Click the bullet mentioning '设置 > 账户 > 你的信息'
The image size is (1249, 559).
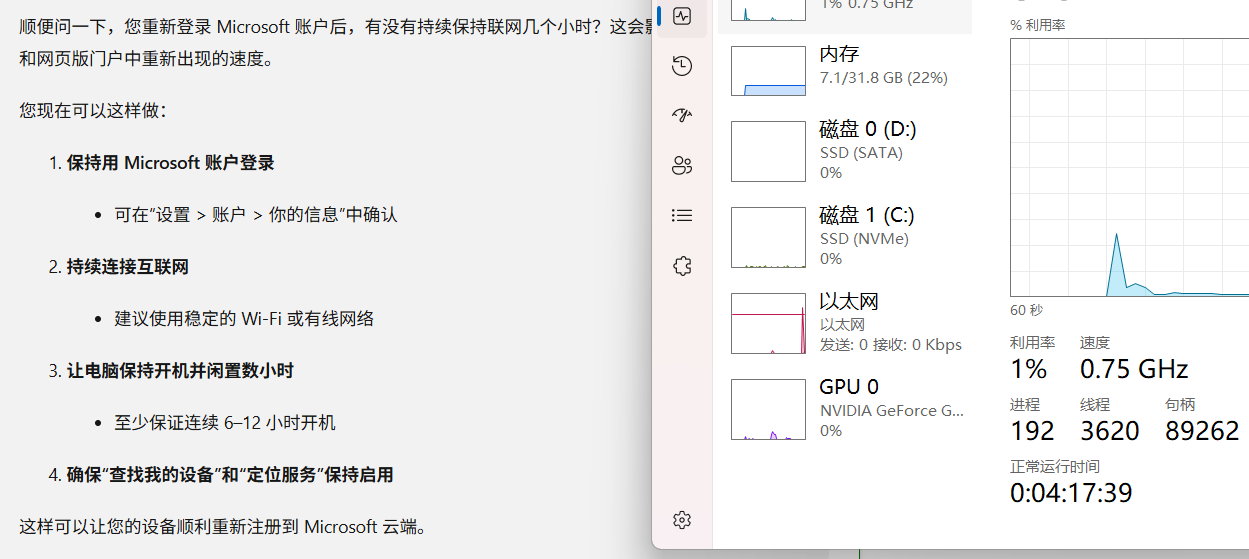(256, 215)
